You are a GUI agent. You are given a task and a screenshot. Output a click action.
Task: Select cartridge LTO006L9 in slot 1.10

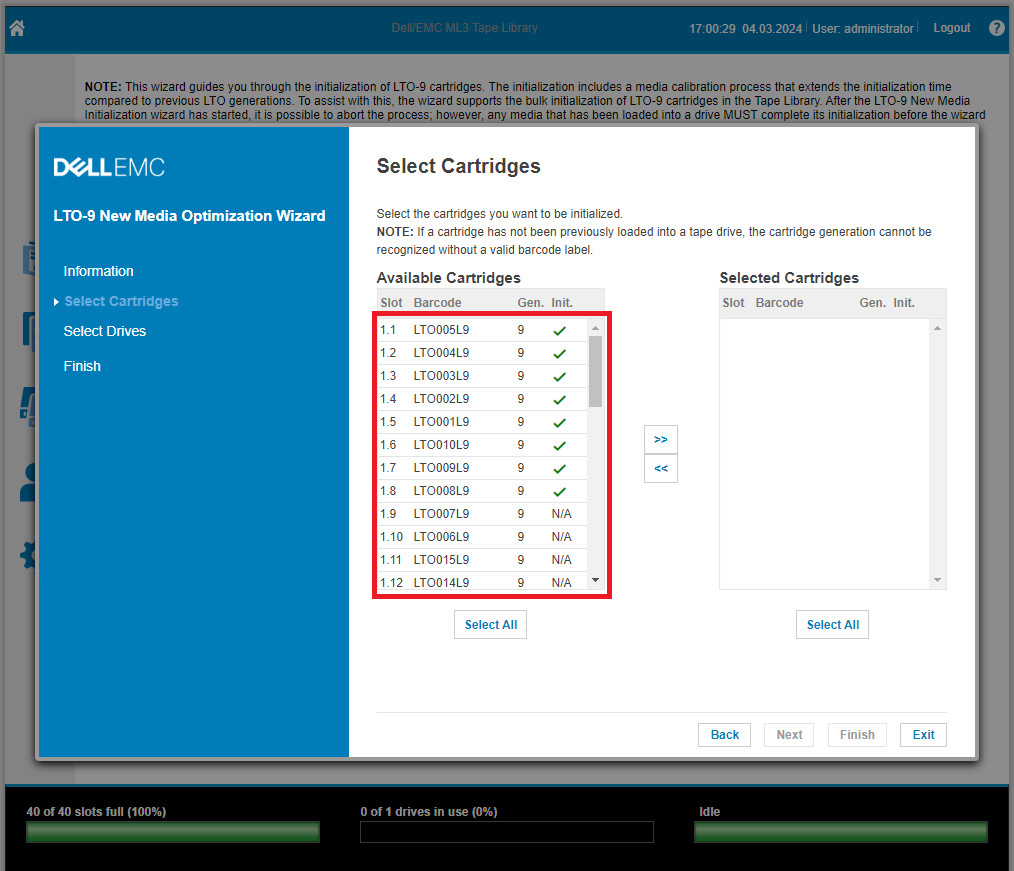pyautogui.click(x=482, y=537)
